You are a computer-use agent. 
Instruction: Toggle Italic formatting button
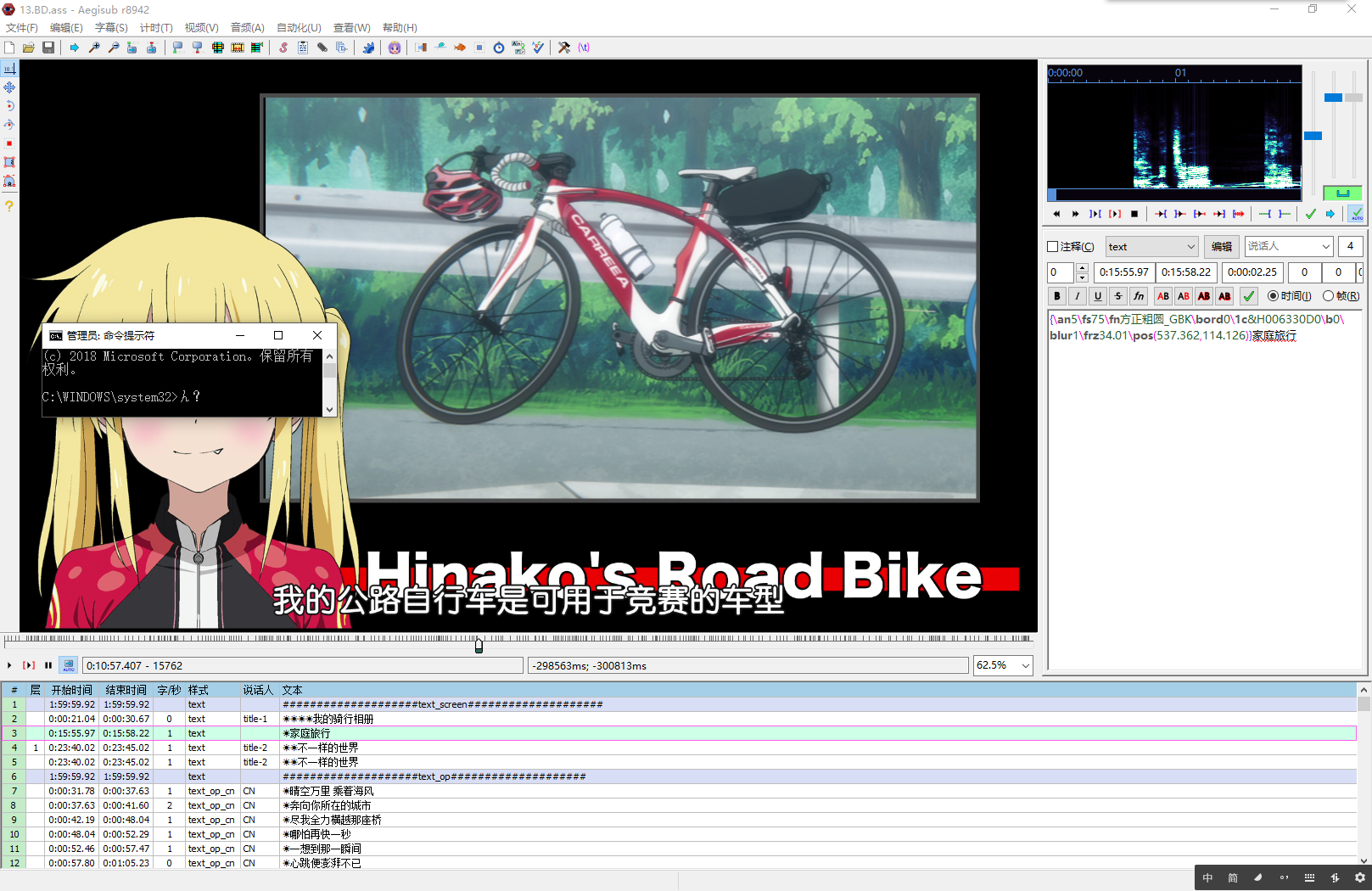tap(1078, 296)
